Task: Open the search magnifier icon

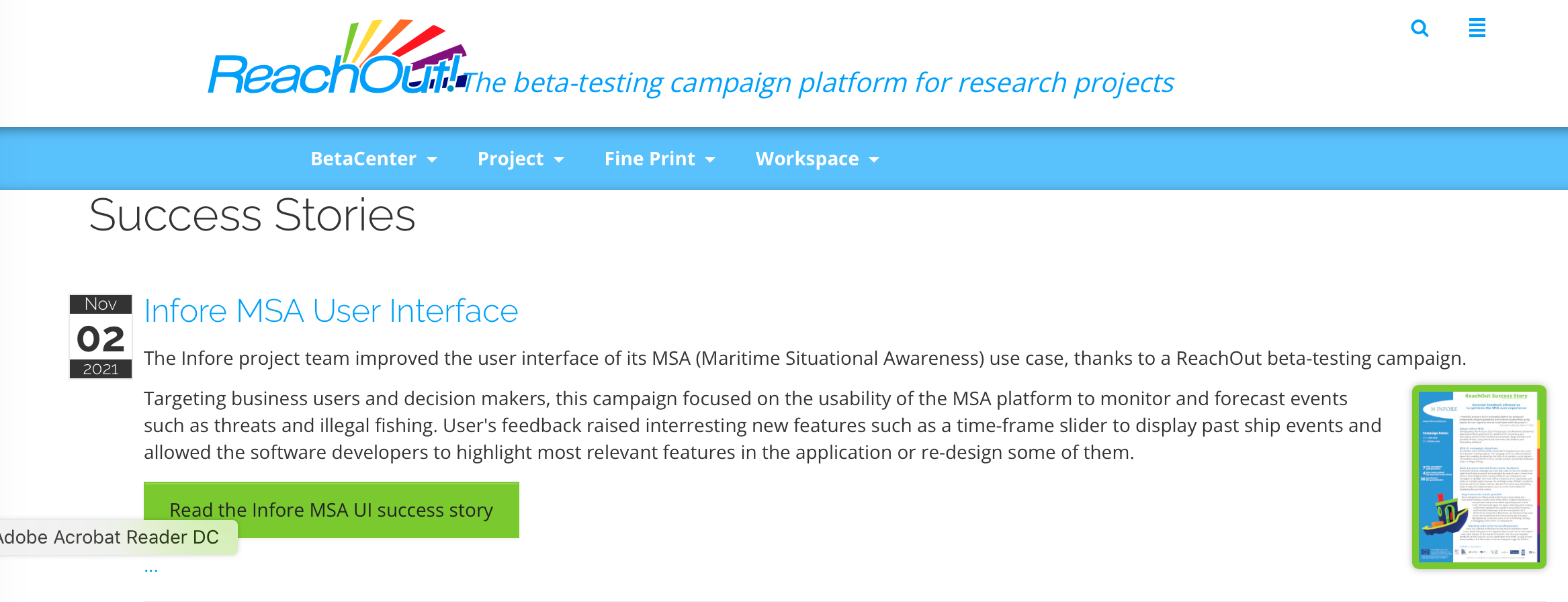Action: [x=1419, y=28]
